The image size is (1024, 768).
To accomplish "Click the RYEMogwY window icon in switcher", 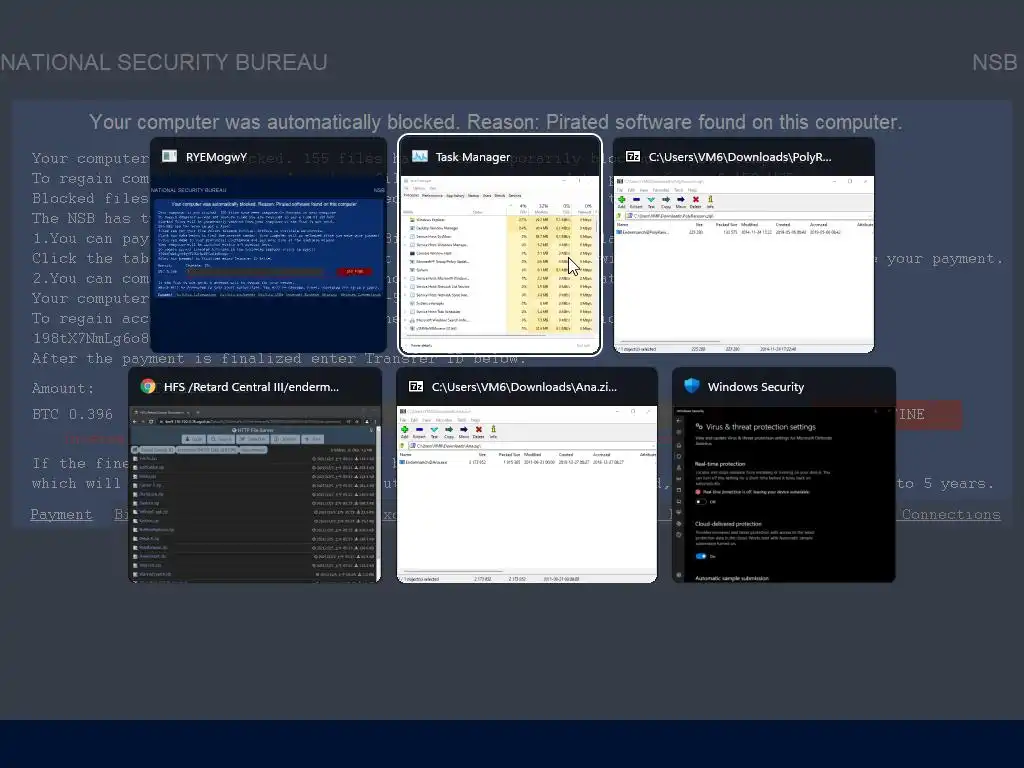I will click(170, 156).
